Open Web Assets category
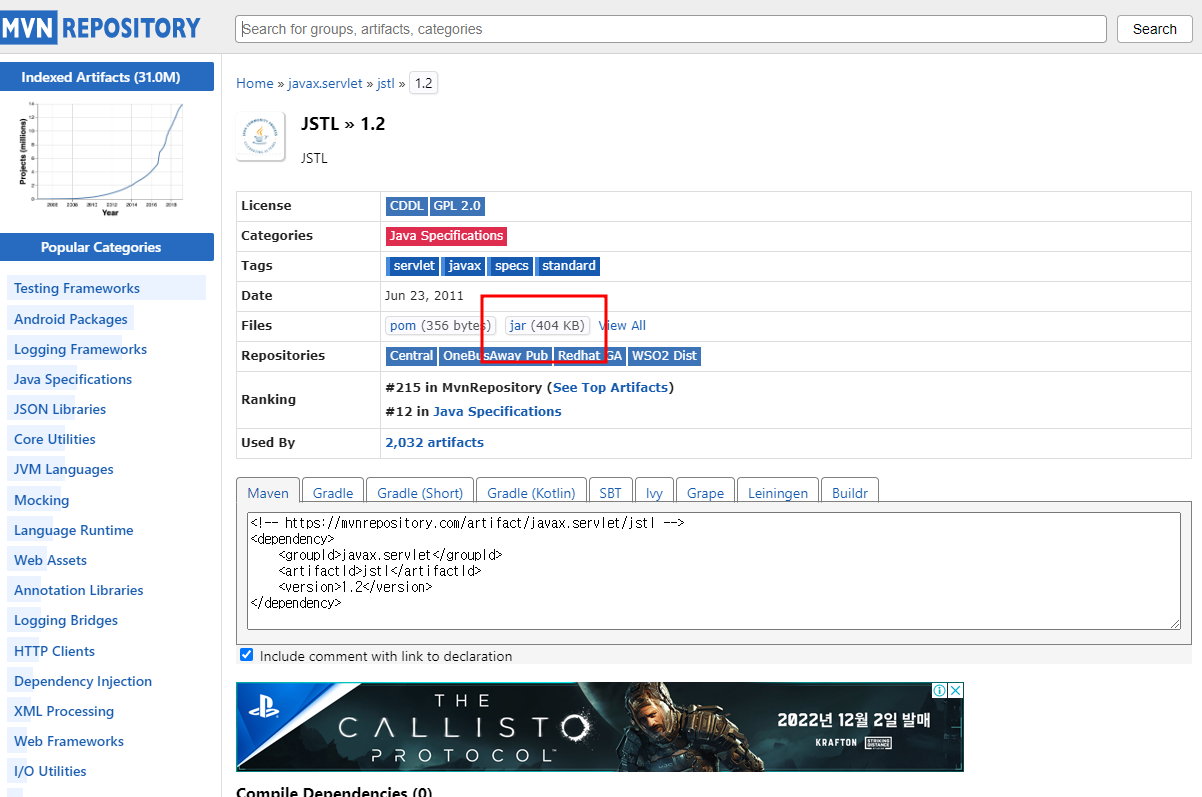The image size is (1202, 797). point(50,560)
